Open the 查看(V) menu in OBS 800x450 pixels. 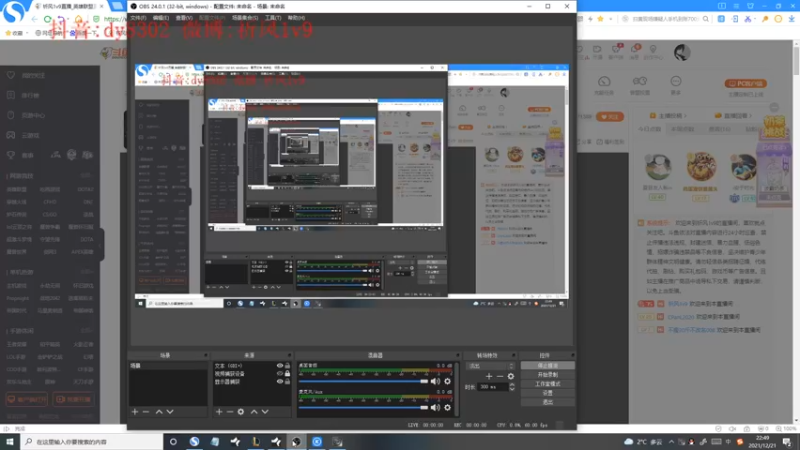point(184,18)
